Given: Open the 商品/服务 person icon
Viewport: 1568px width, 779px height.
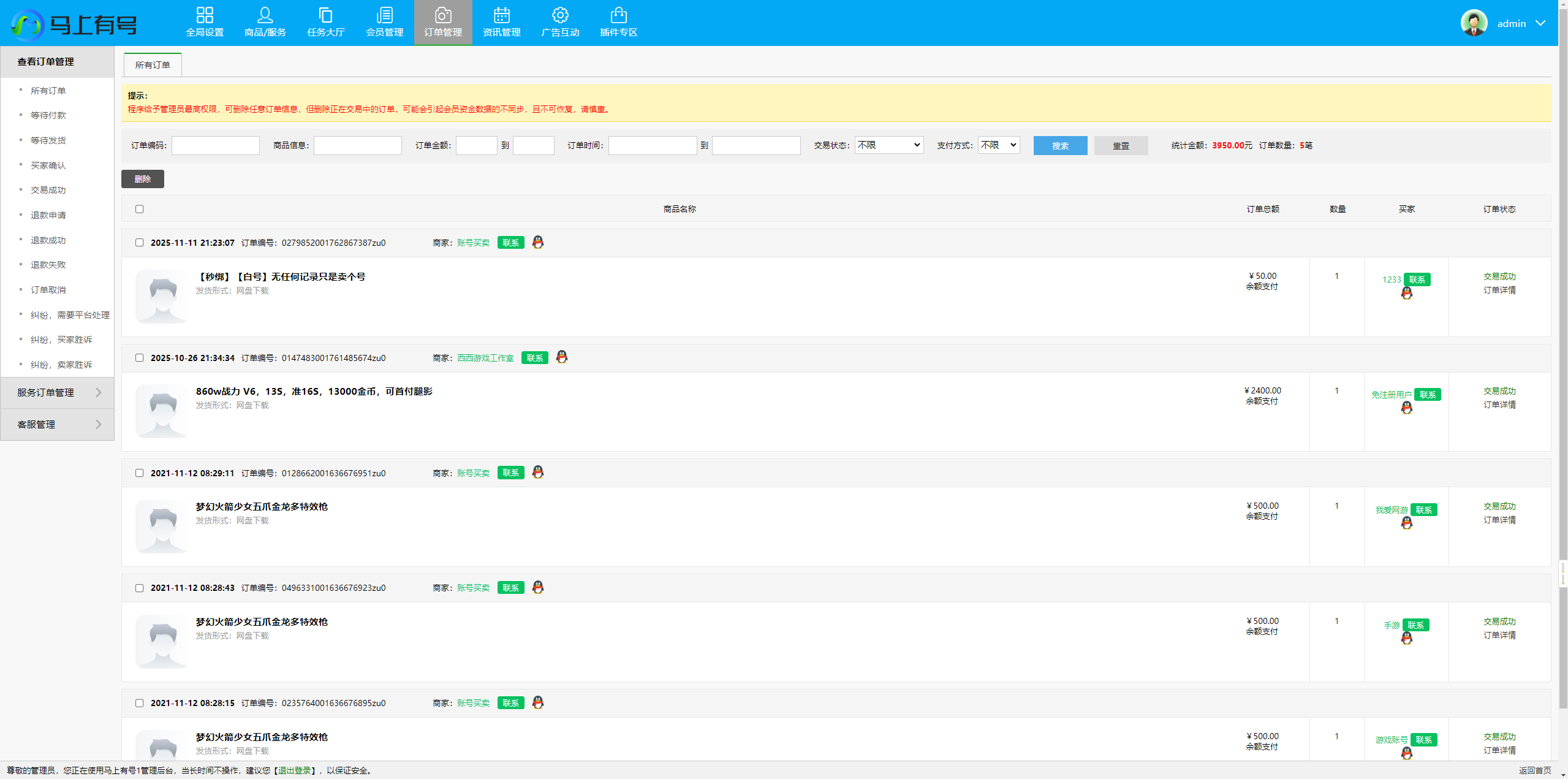Looking at the screenshot, I should (265, 15).
